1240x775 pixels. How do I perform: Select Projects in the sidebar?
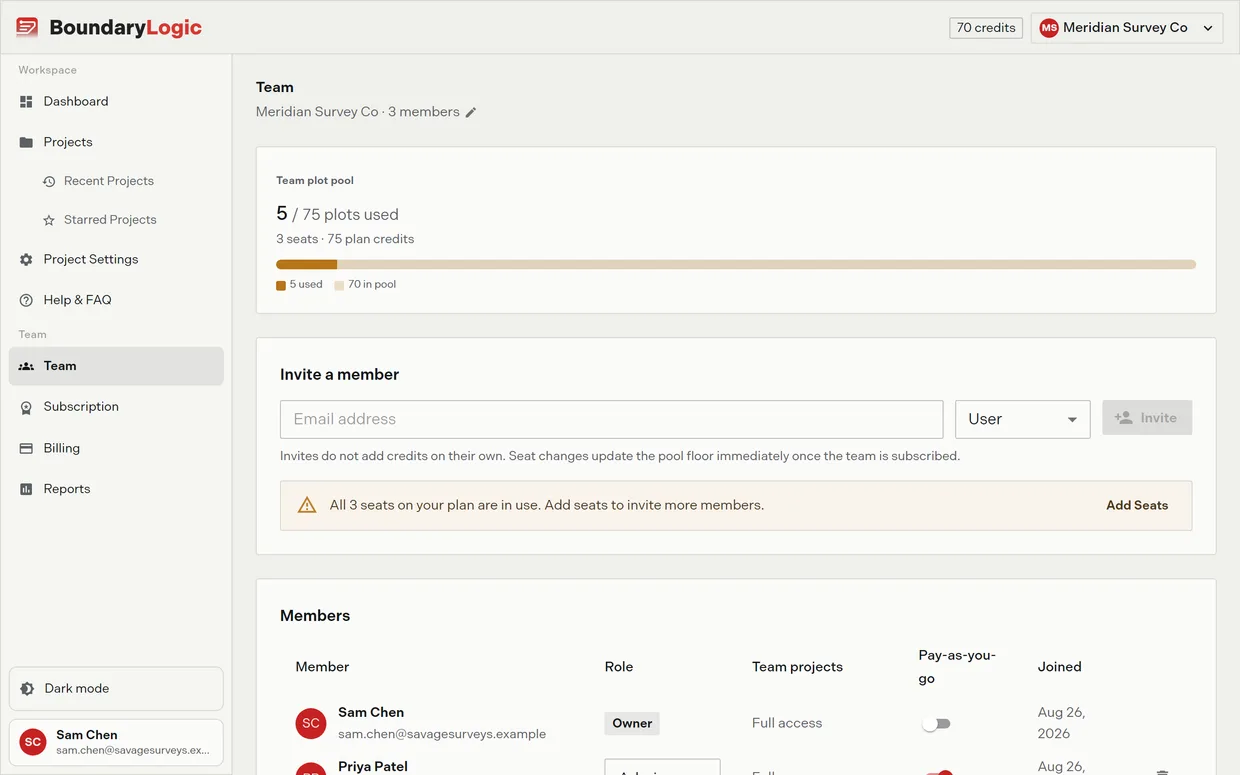click(x=116, y=142)
